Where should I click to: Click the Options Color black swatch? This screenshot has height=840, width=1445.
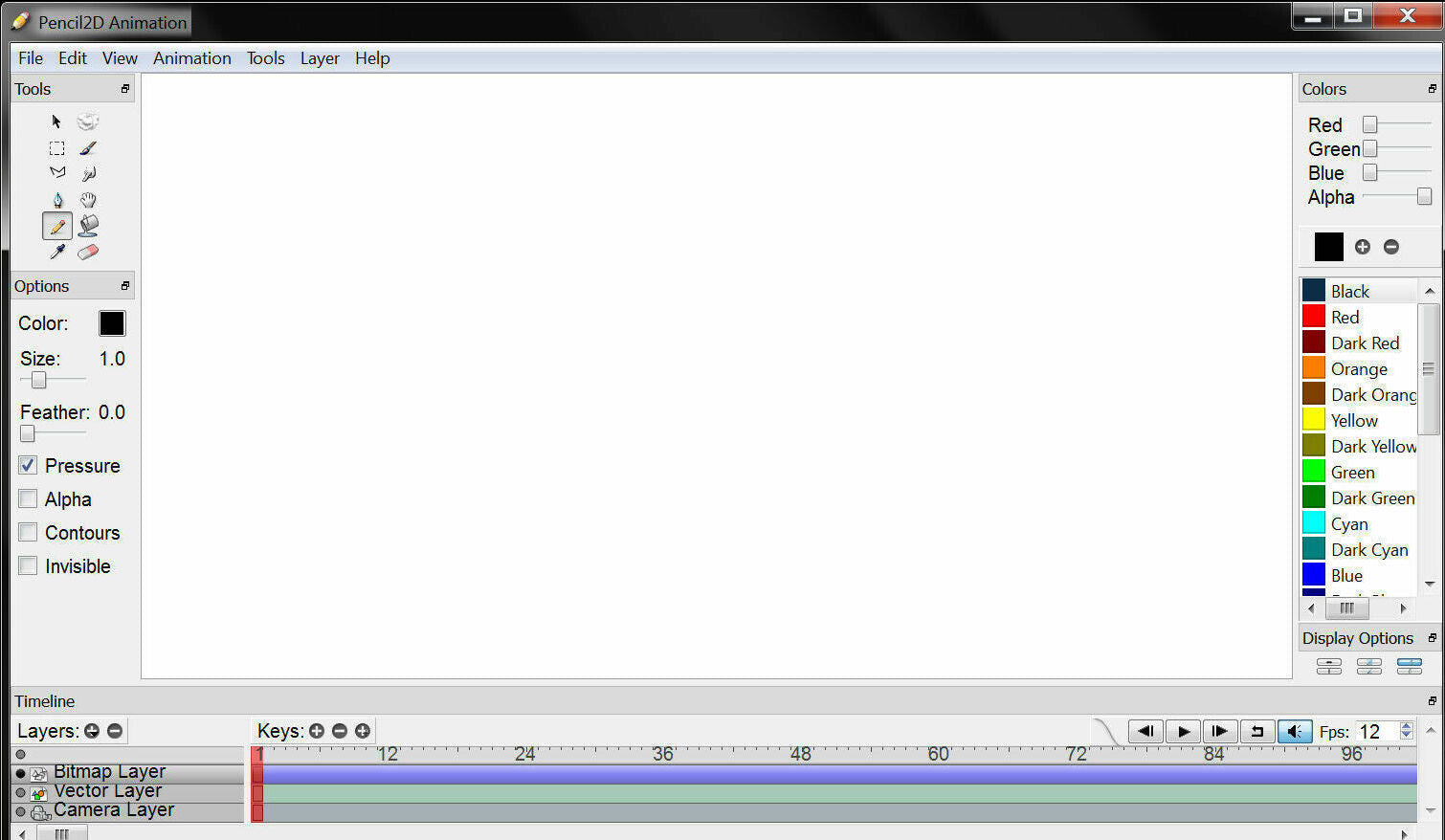(x=112, y=323)
